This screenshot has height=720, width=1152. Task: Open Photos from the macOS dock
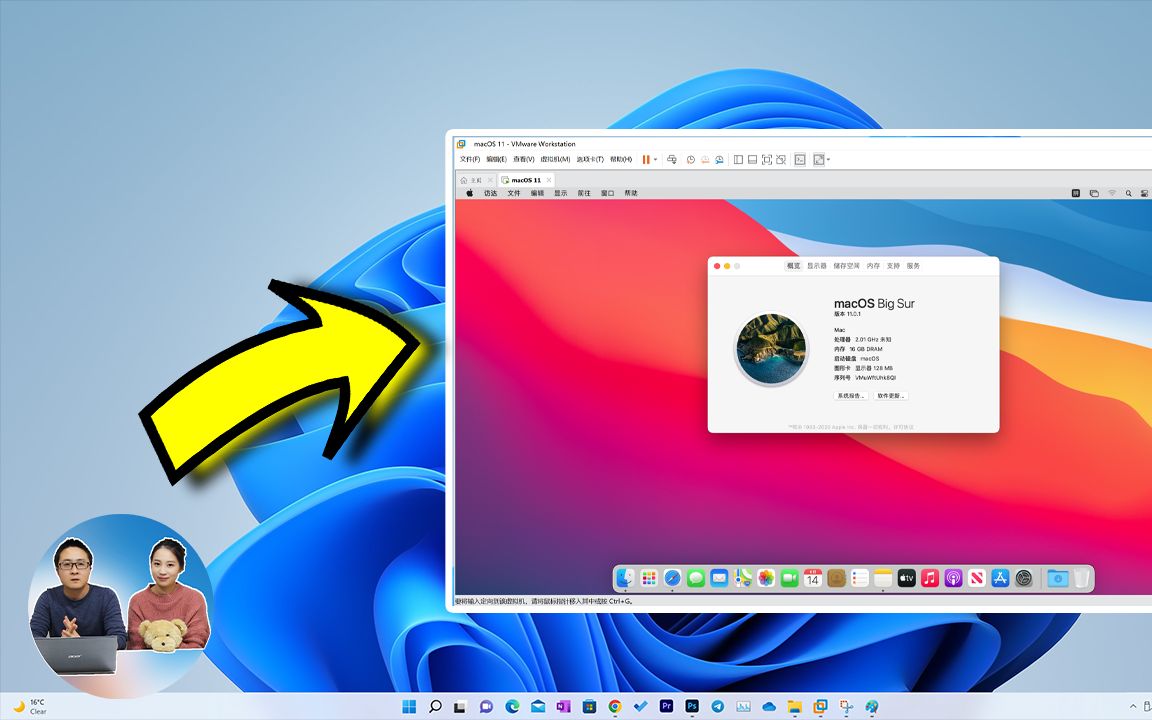[x=766, y=578]
